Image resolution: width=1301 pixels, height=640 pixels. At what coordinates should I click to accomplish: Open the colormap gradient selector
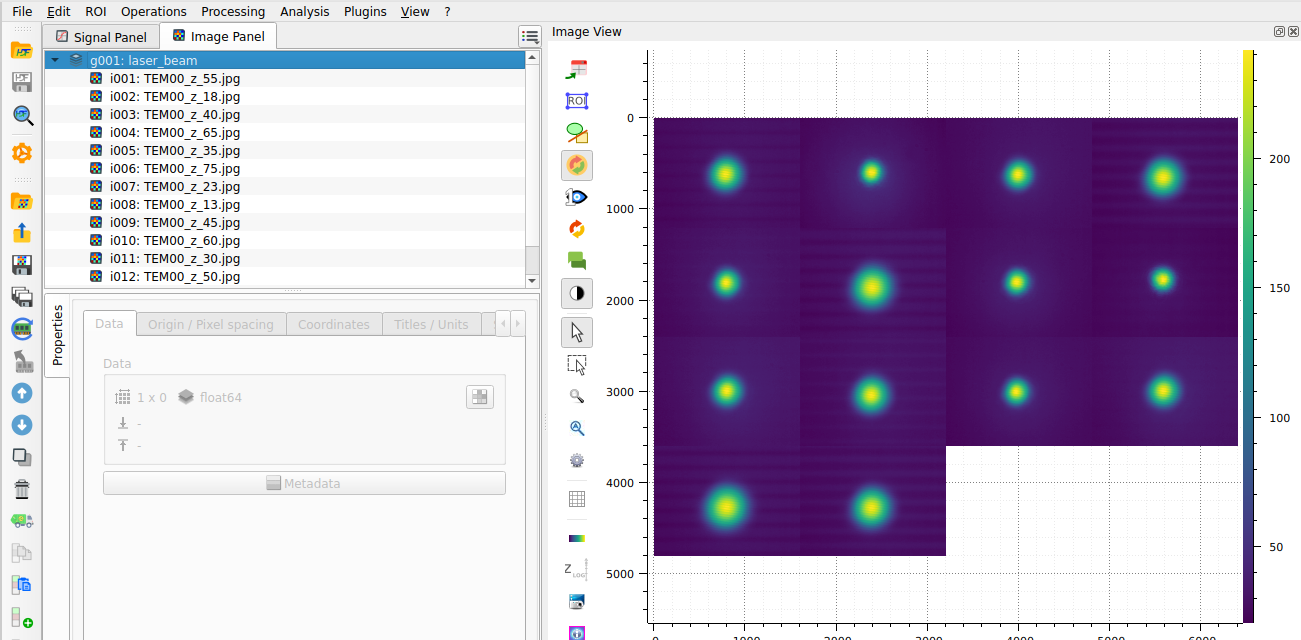[x=577, y=537]
